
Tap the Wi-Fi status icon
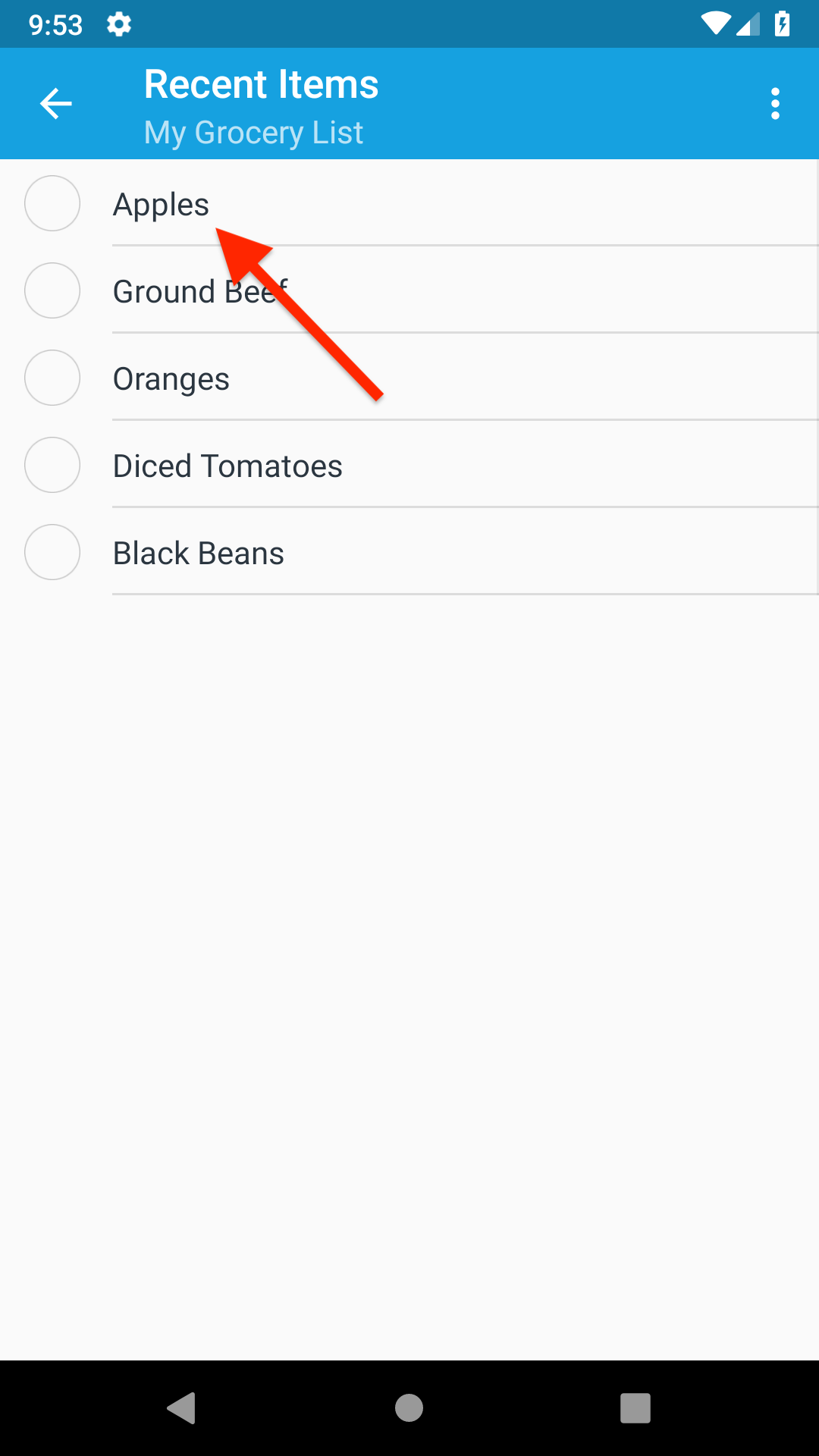[715, 24]
